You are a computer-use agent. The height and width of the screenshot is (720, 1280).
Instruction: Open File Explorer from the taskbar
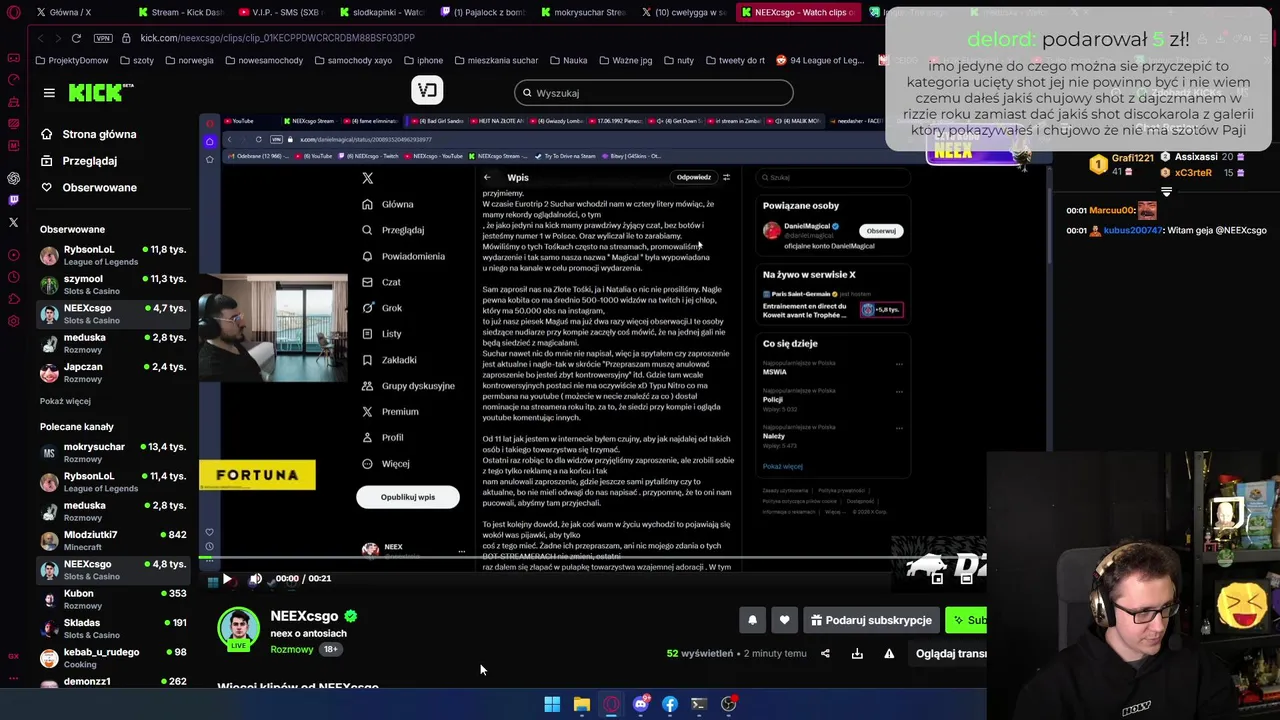point(581,704)
